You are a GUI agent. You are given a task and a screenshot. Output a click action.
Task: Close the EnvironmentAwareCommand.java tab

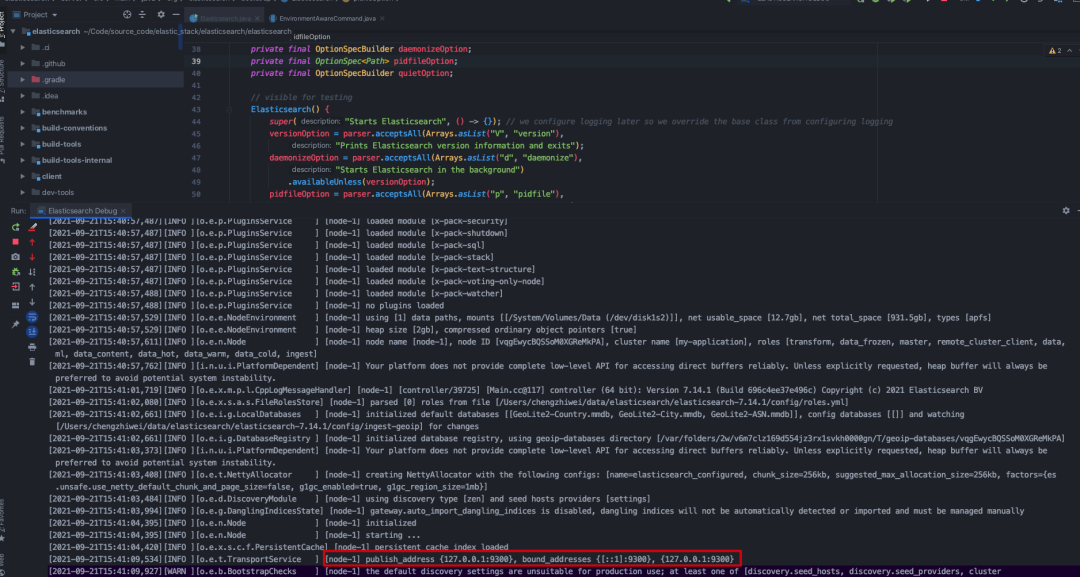(x=382, y=19)
